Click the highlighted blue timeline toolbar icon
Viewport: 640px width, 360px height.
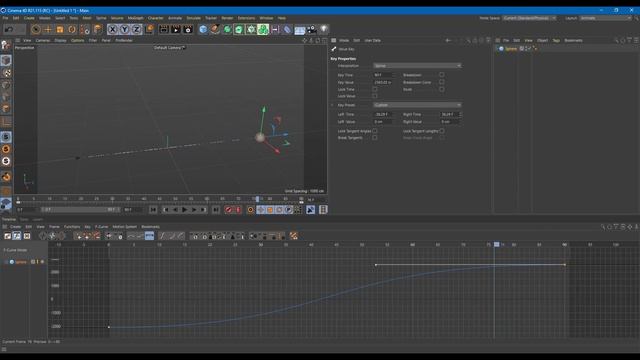click(x=149, y=236)
